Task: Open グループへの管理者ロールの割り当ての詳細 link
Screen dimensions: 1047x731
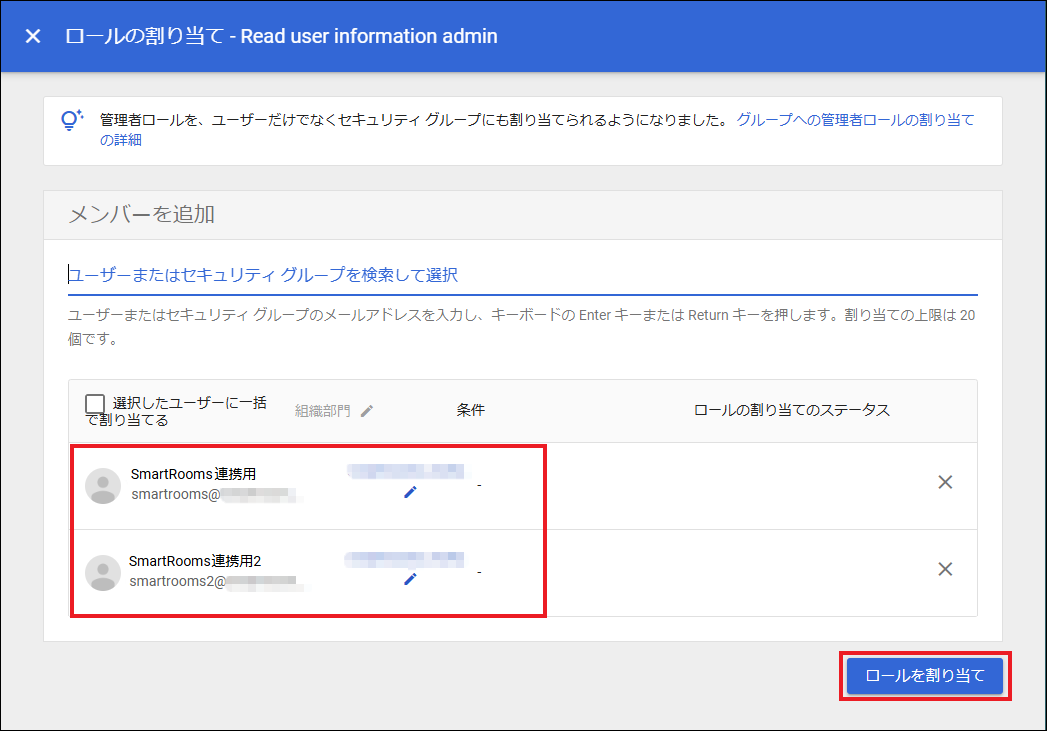Action: pos(855,120)
